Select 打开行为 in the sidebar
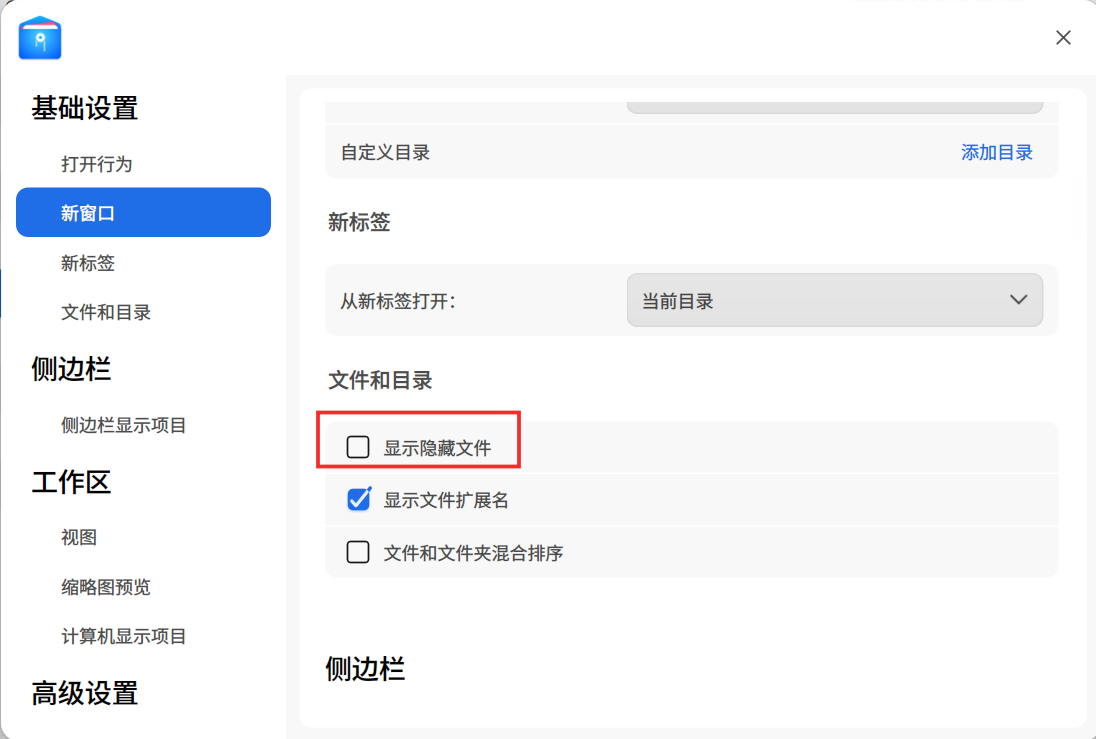1096x739 pixels. [x=96, y=164]
